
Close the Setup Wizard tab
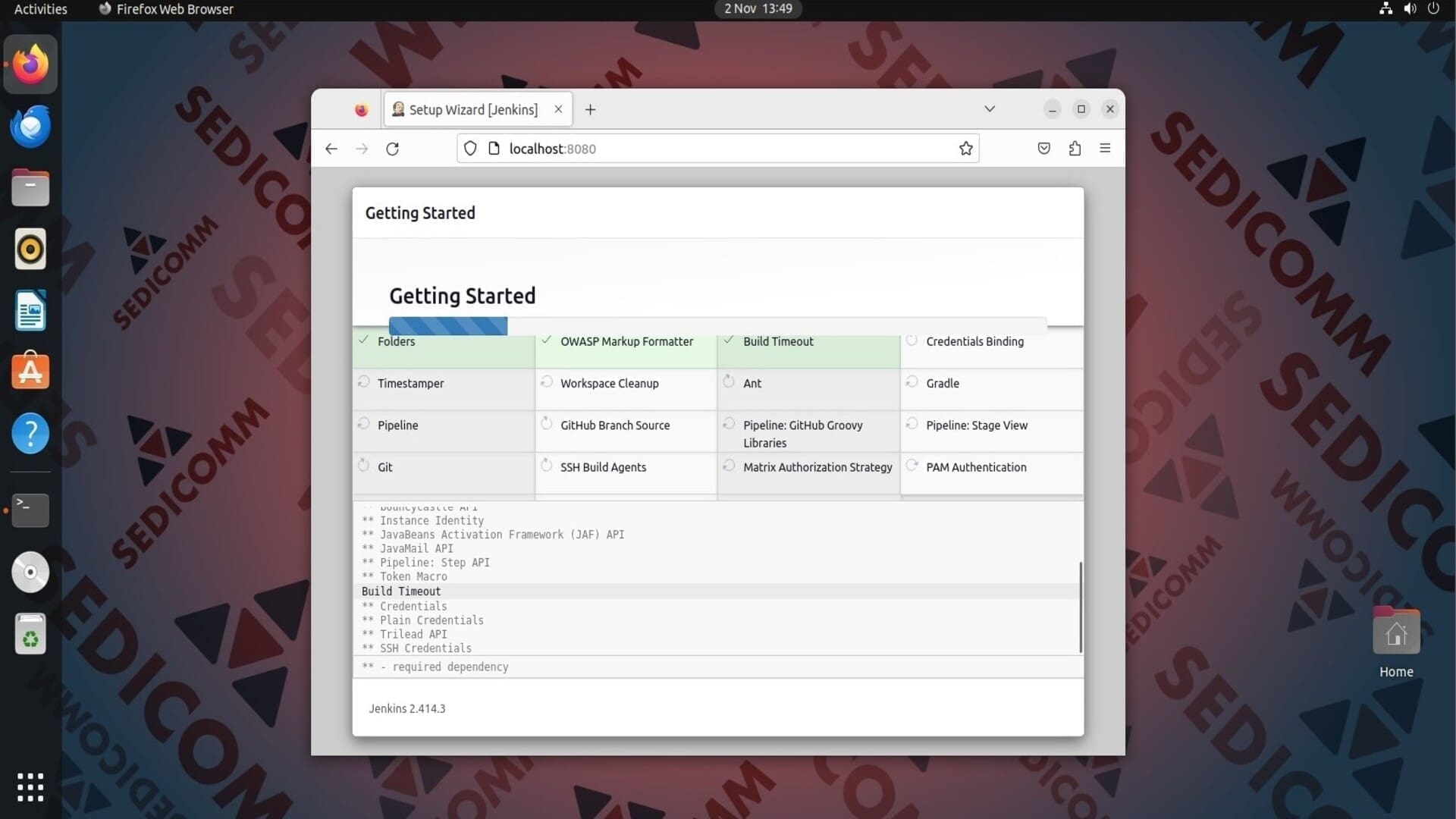pyautogui.click(x=558, y=109)
